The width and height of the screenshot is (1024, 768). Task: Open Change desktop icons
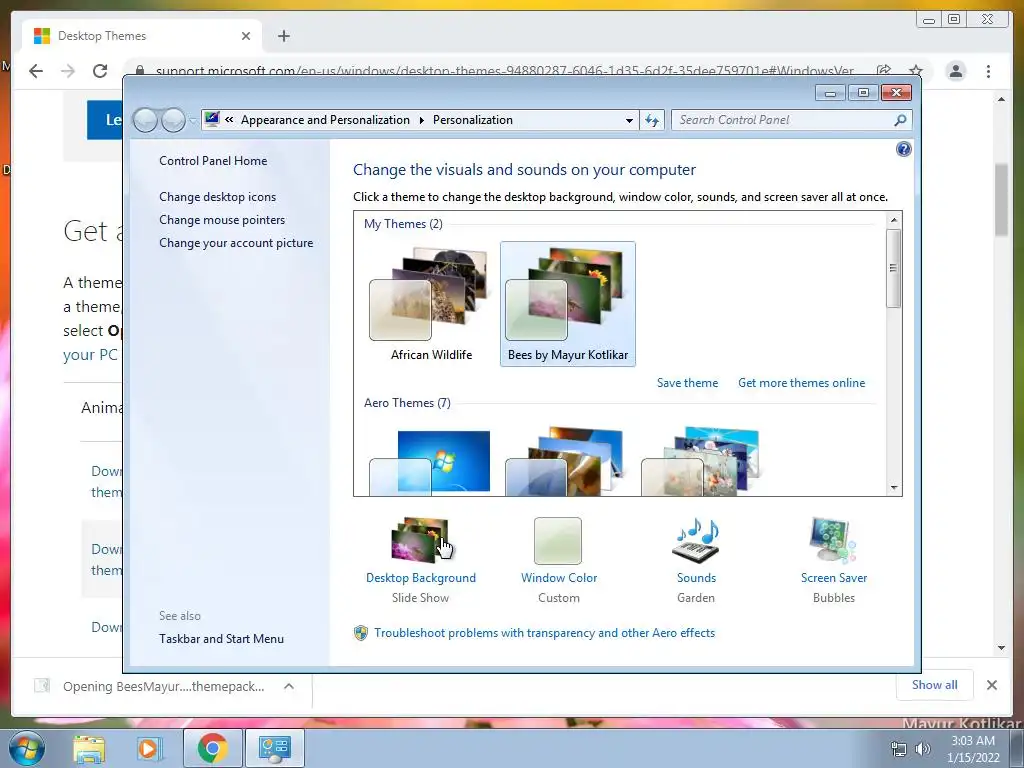point(217,197)
